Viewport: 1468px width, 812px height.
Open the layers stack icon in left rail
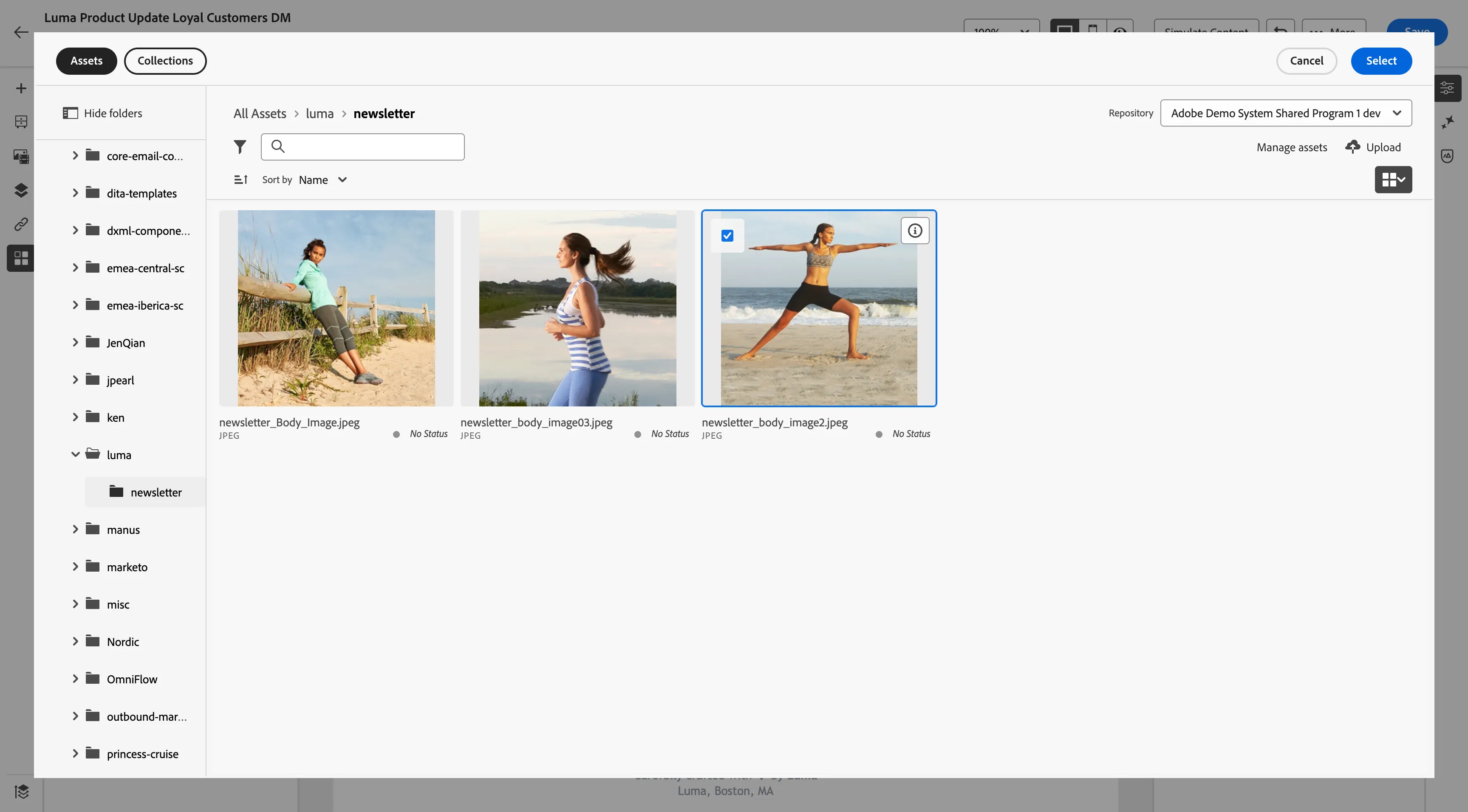point(21,190)
